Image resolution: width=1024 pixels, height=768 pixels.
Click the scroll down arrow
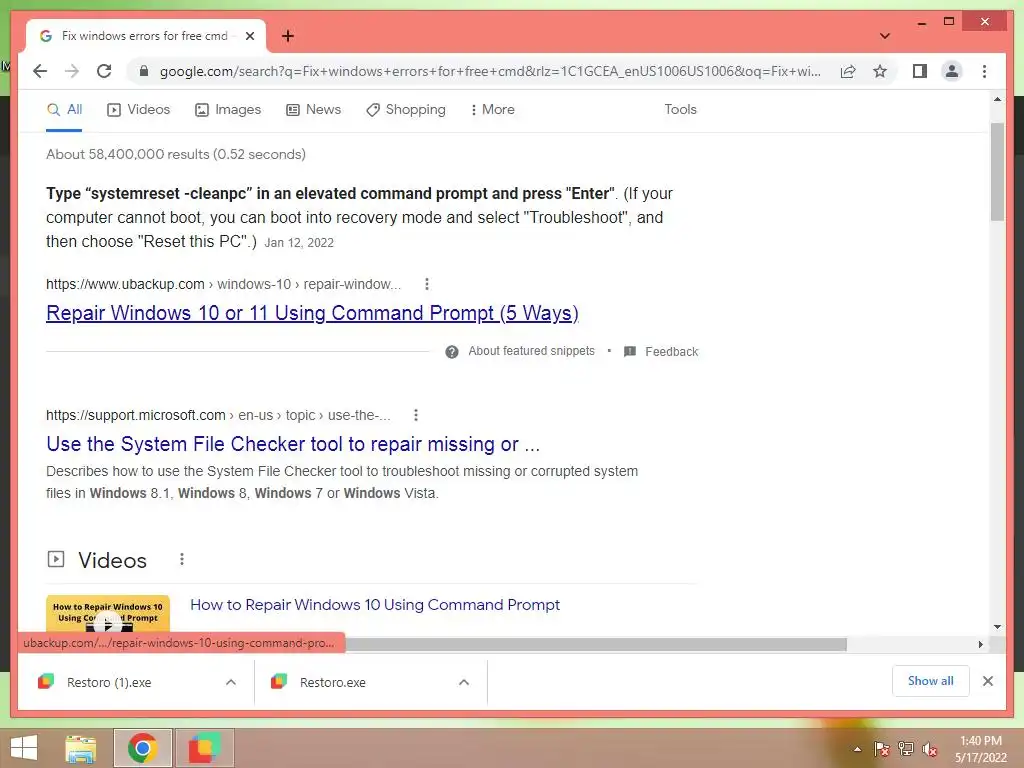[x=997, y=627]
